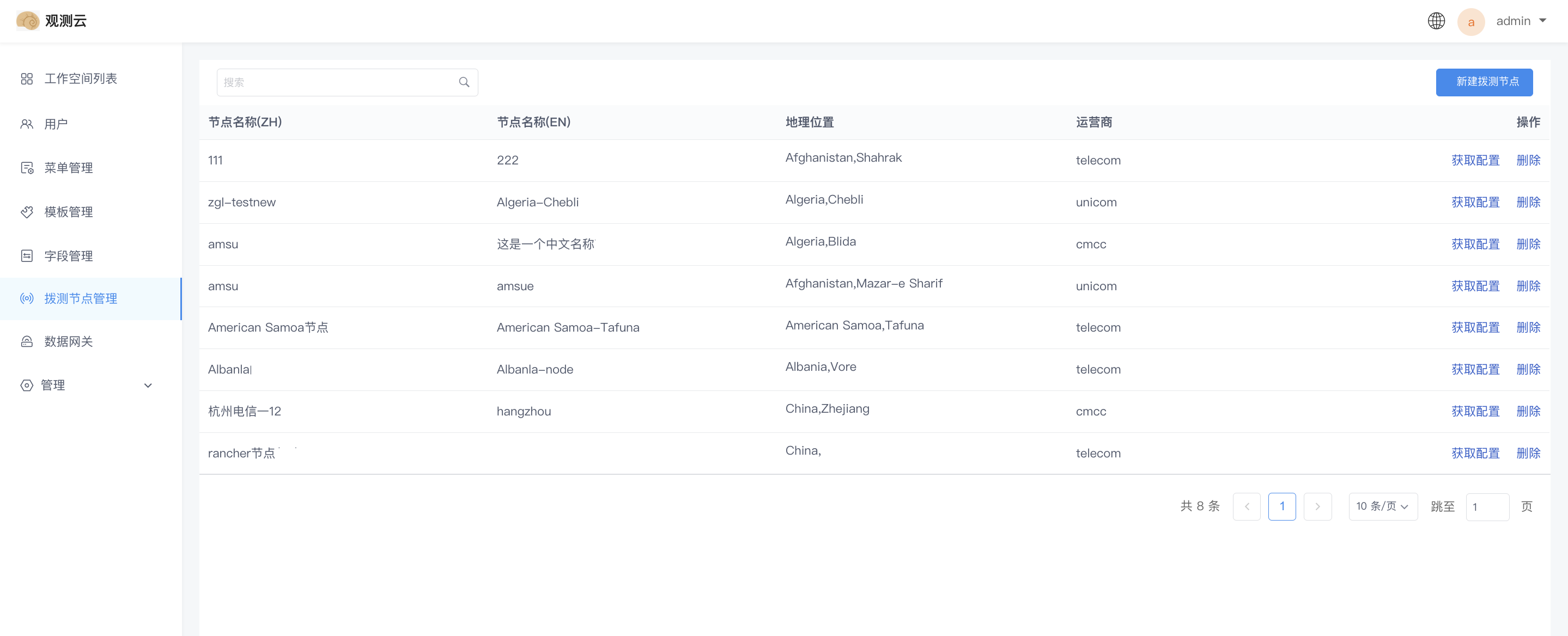The image size is (1568, 636).
Task: Open the admin user dropdown
Action: (x=1521, y=21)
